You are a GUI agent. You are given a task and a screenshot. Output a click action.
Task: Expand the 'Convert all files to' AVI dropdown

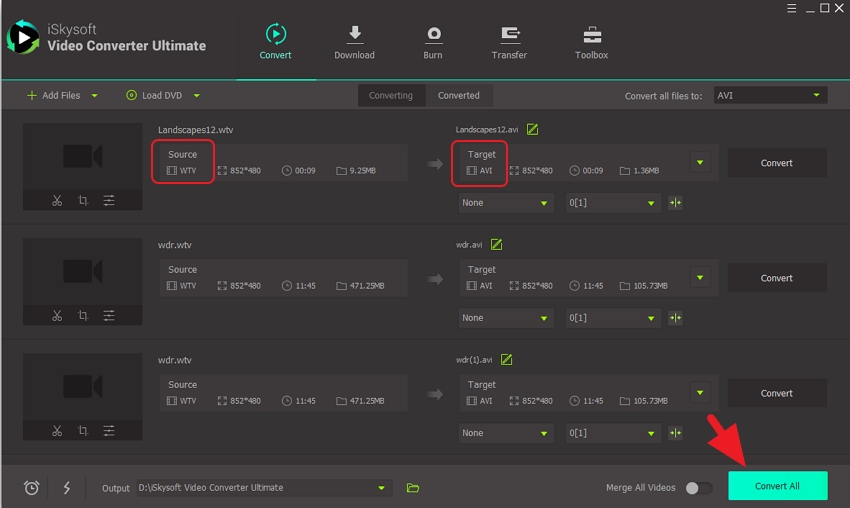769,96
